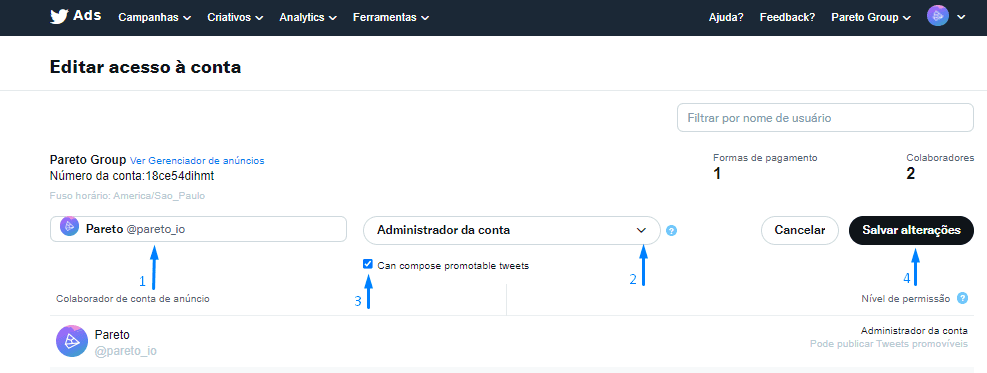This screenshot has width=987, height=373.
Task: Click the Feedback? link
Action: (x=787, y=18)
